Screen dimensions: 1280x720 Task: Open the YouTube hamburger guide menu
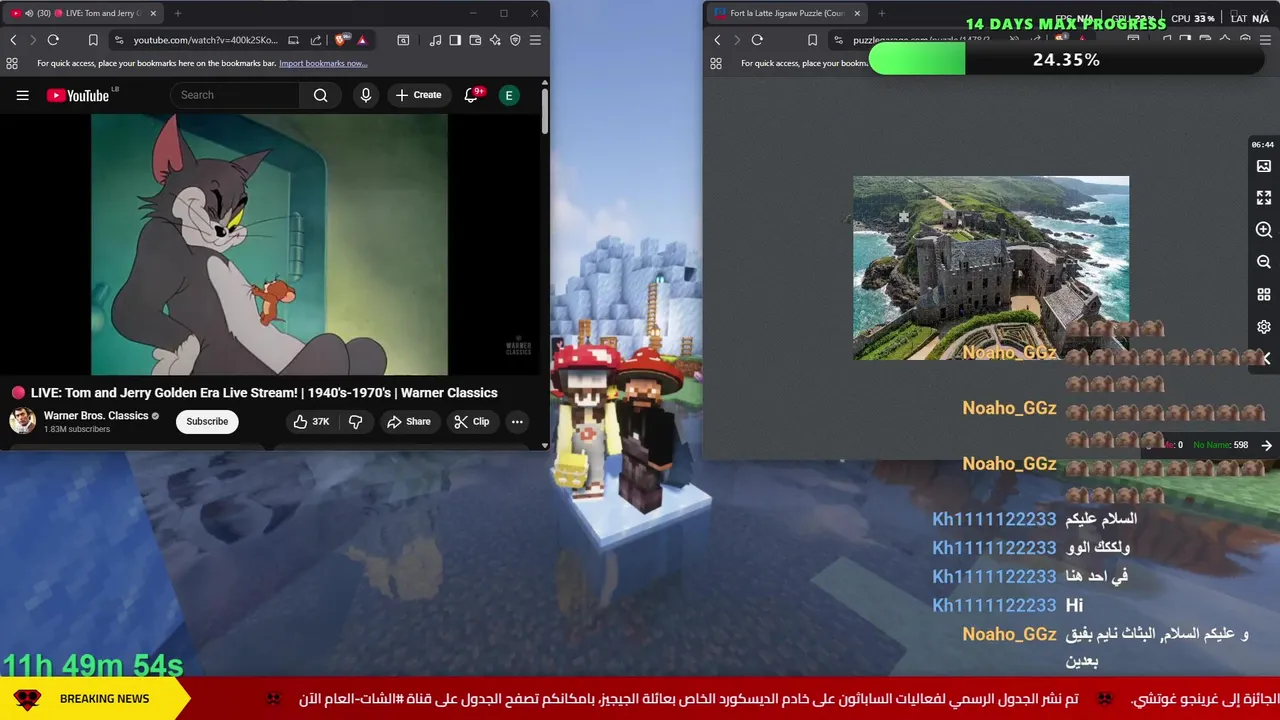click(22, 95)
